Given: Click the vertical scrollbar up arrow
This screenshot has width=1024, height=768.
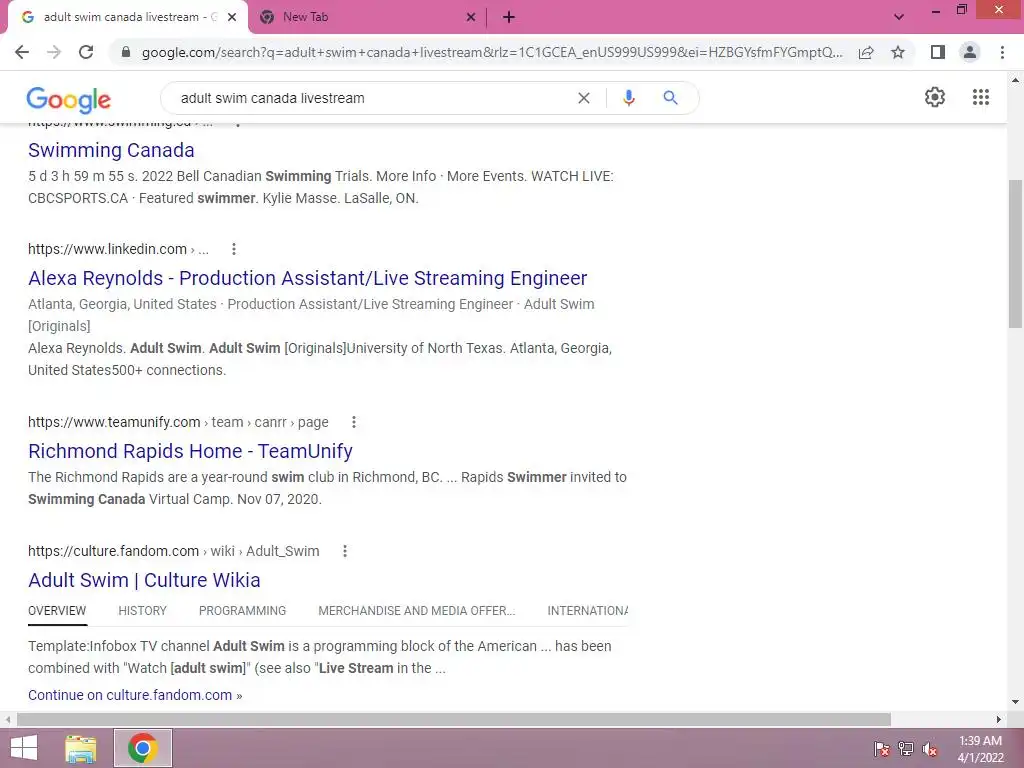Looking at the screenshot, I should pos(1015,80).
